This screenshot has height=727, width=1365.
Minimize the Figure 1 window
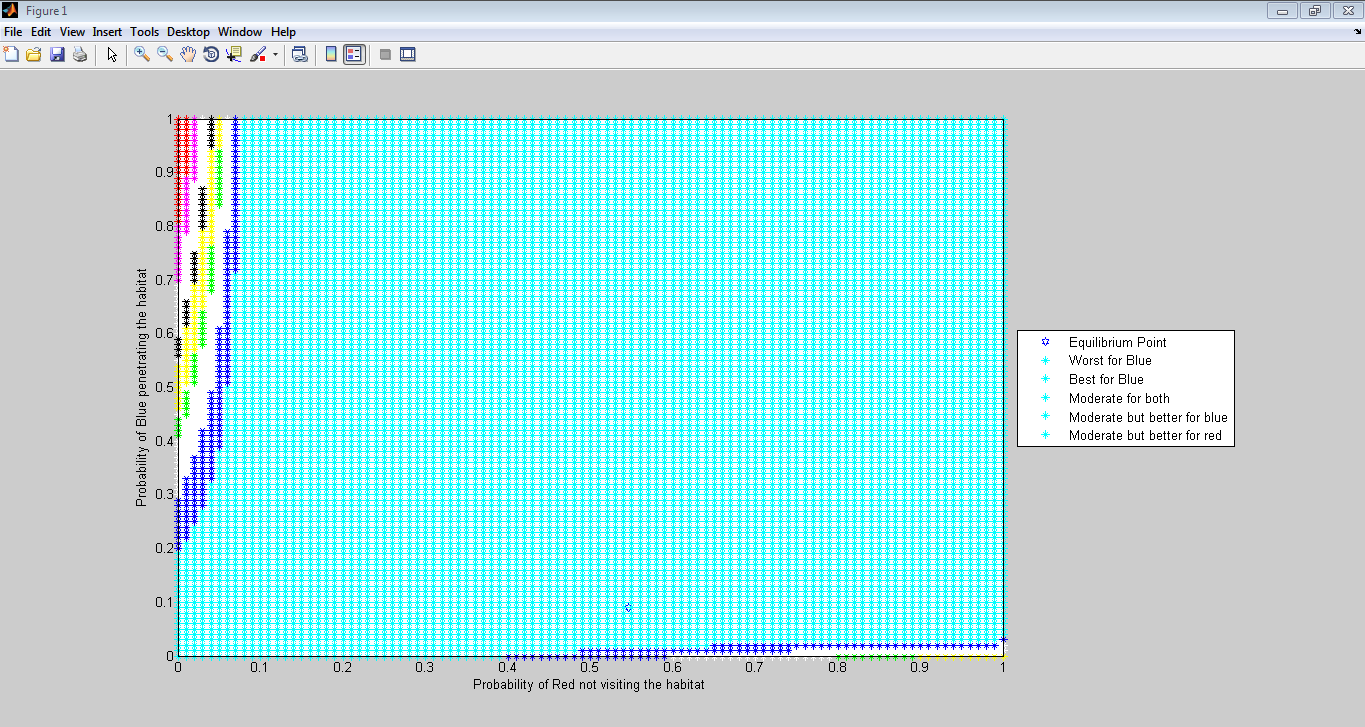(x=1282, y=11)
